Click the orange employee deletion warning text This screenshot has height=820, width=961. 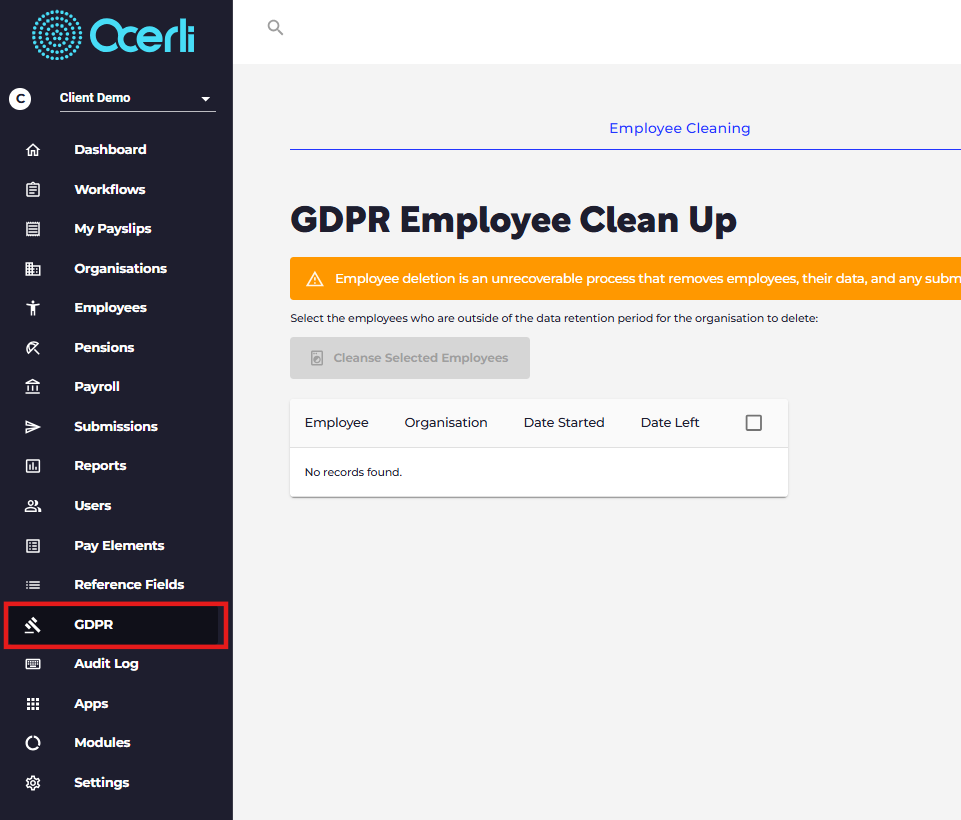(x=648, y=279)
